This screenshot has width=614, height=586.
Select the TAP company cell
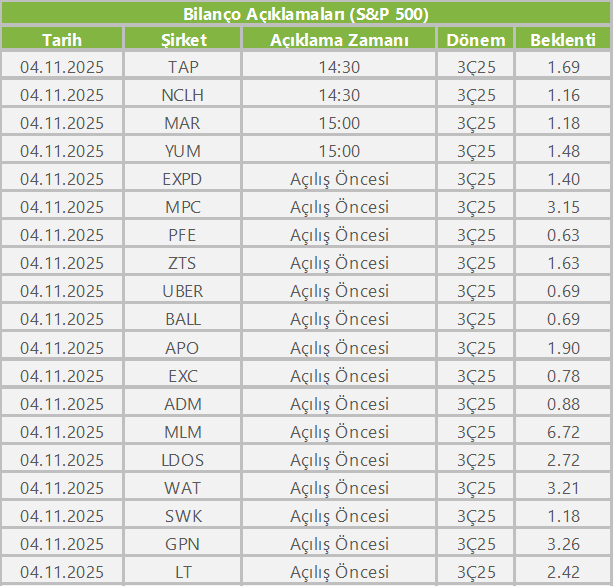point(183,67)
